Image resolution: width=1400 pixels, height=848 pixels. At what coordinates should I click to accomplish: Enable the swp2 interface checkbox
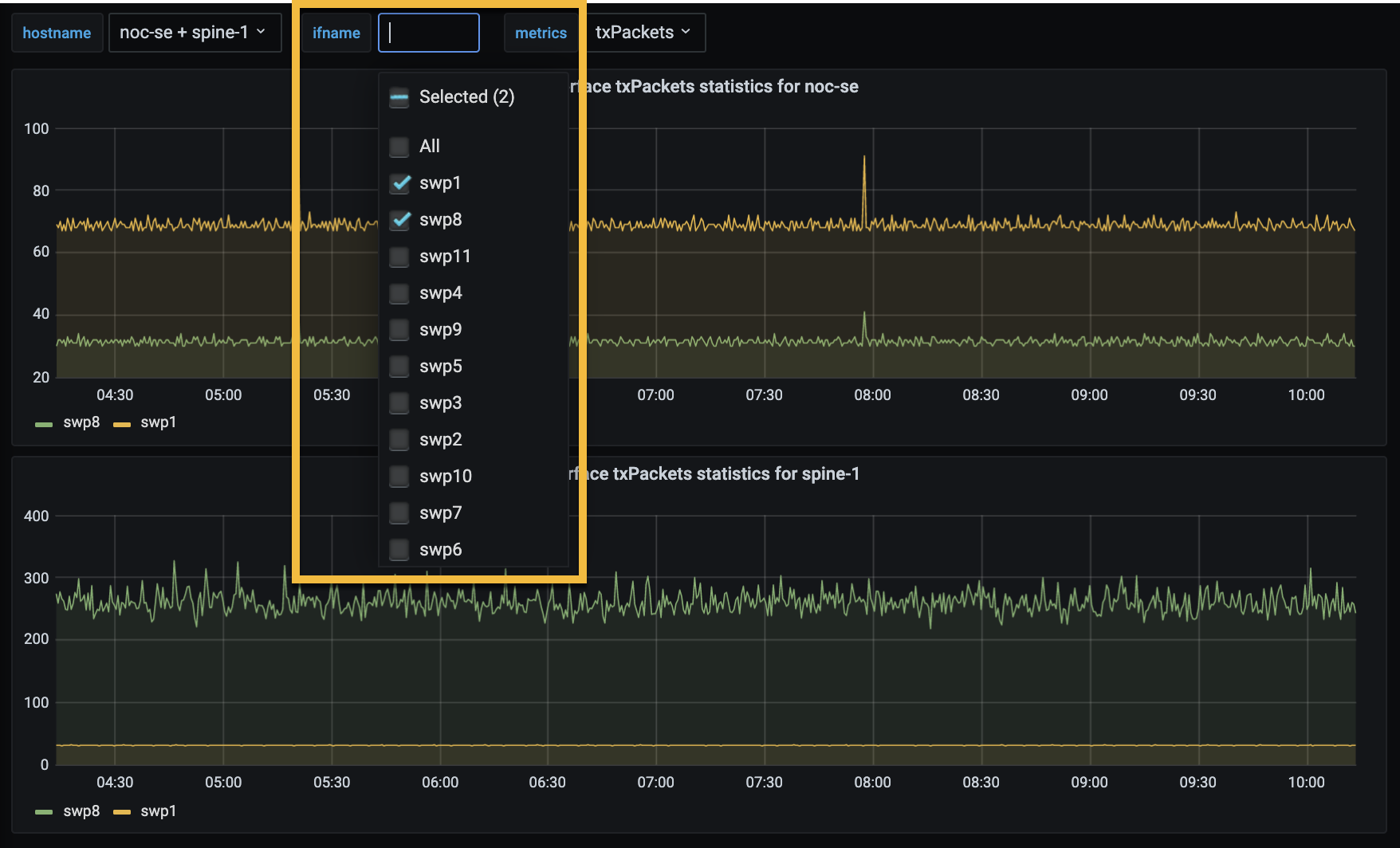click(400, 440)
